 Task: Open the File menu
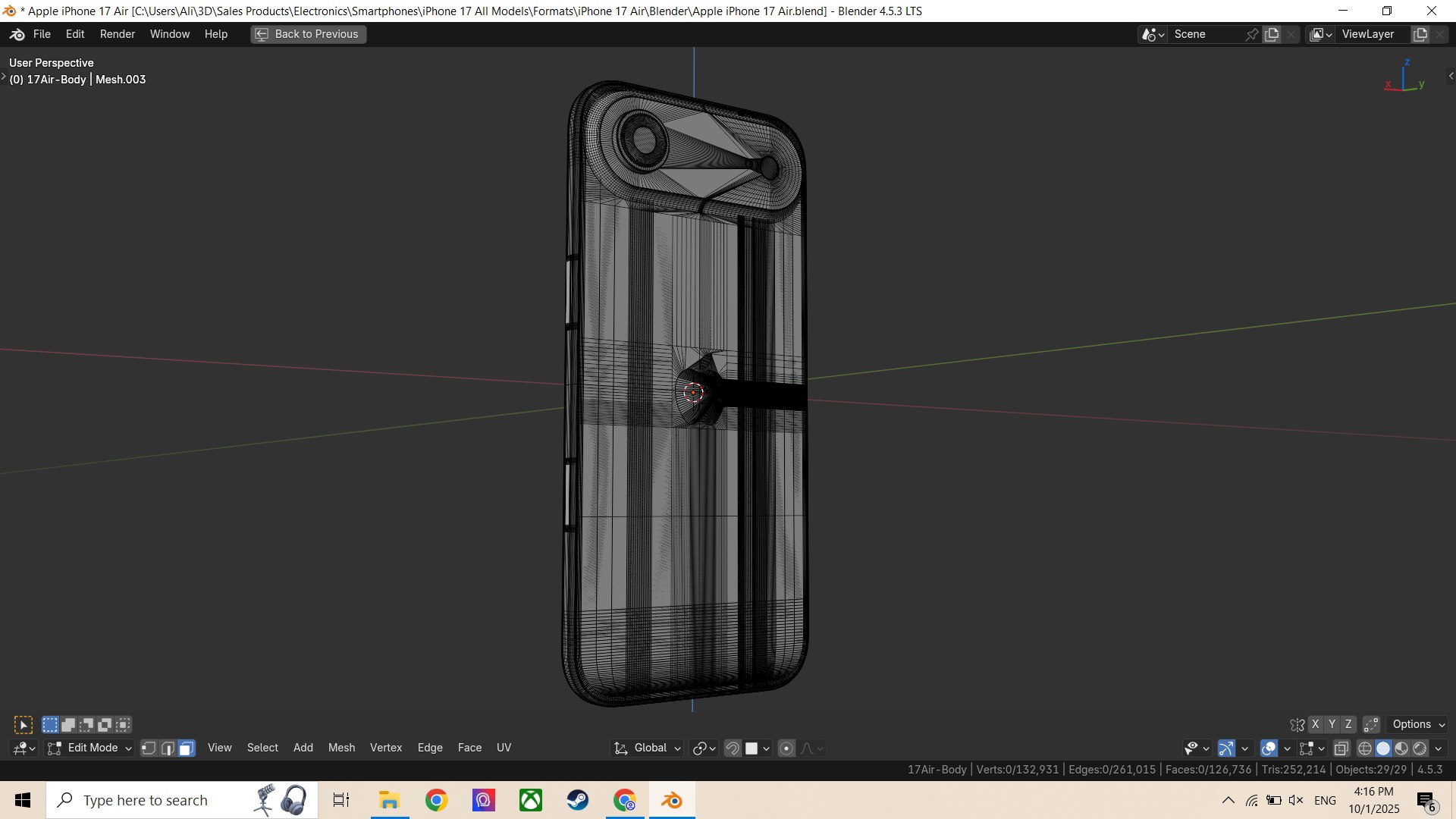coord(42,34)
